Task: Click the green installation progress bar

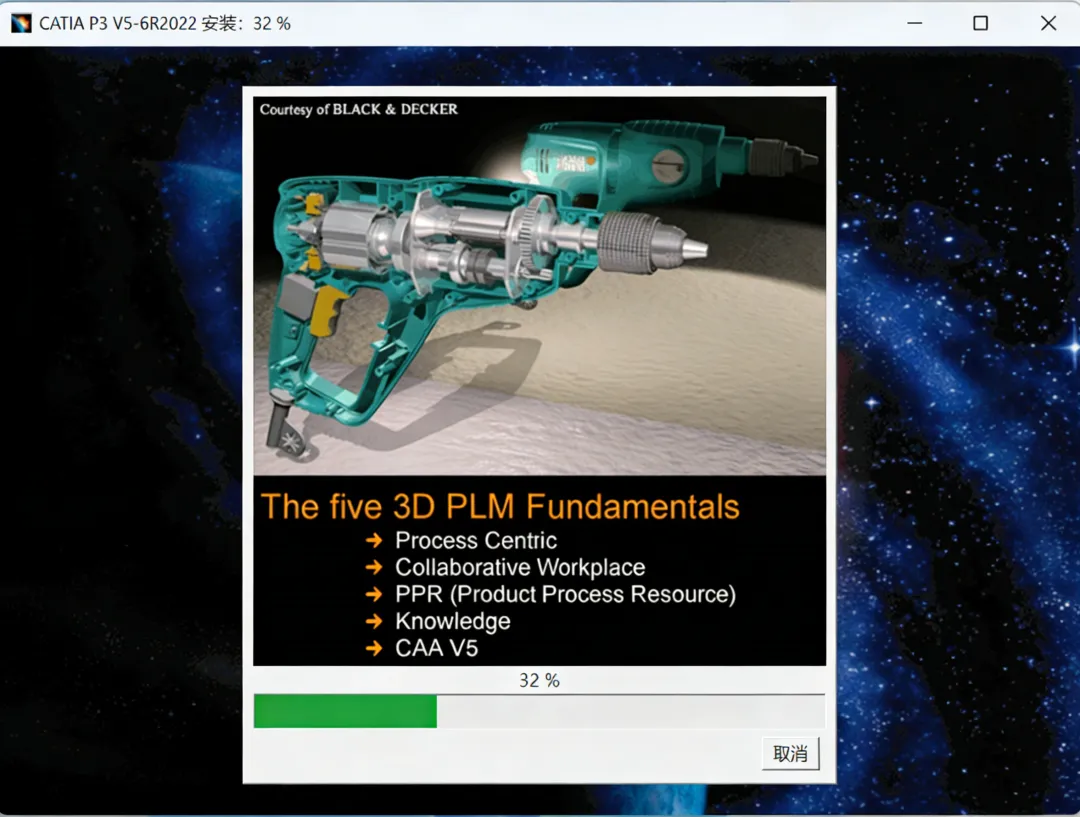Action: click(539, 711)
